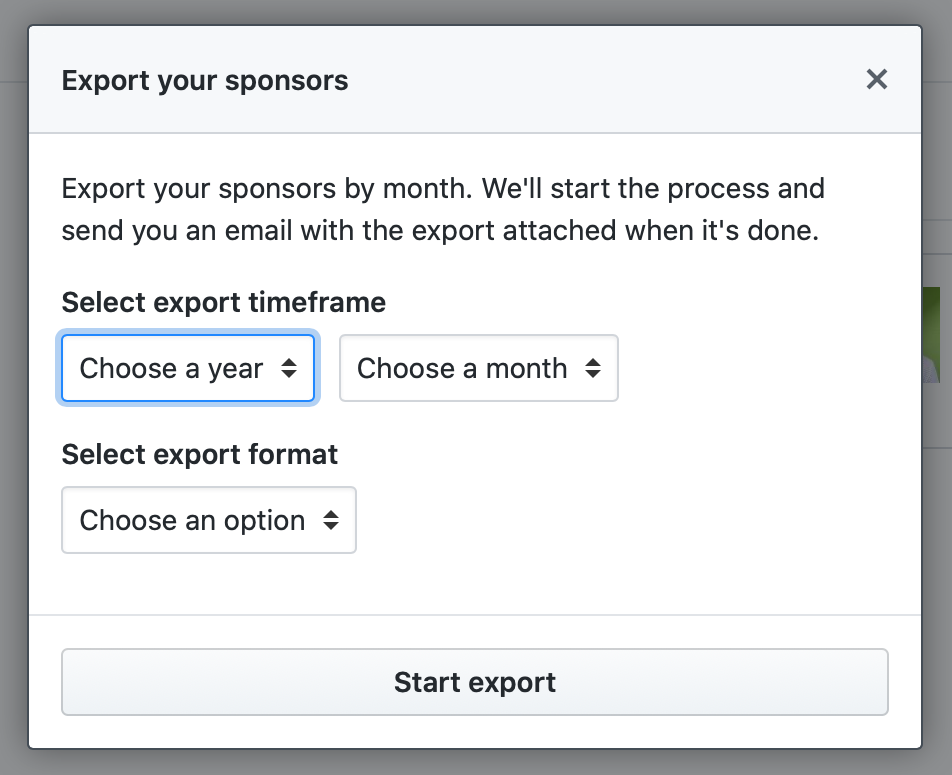The image size is (952, 775).
Task: Click the month selector's up-down arrow icon
Action: tap(593, 369)
